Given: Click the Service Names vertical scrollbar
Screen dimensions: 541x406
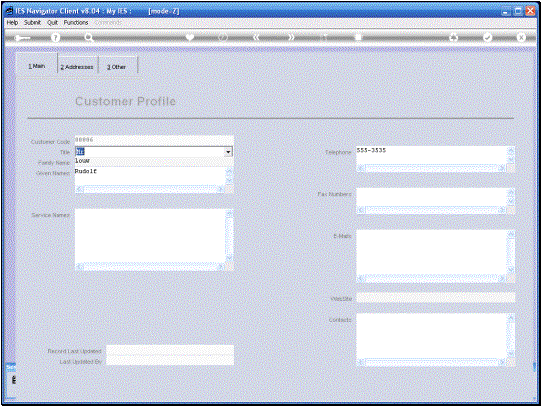Looking at the screenshot, I should [x=229, y=236].
